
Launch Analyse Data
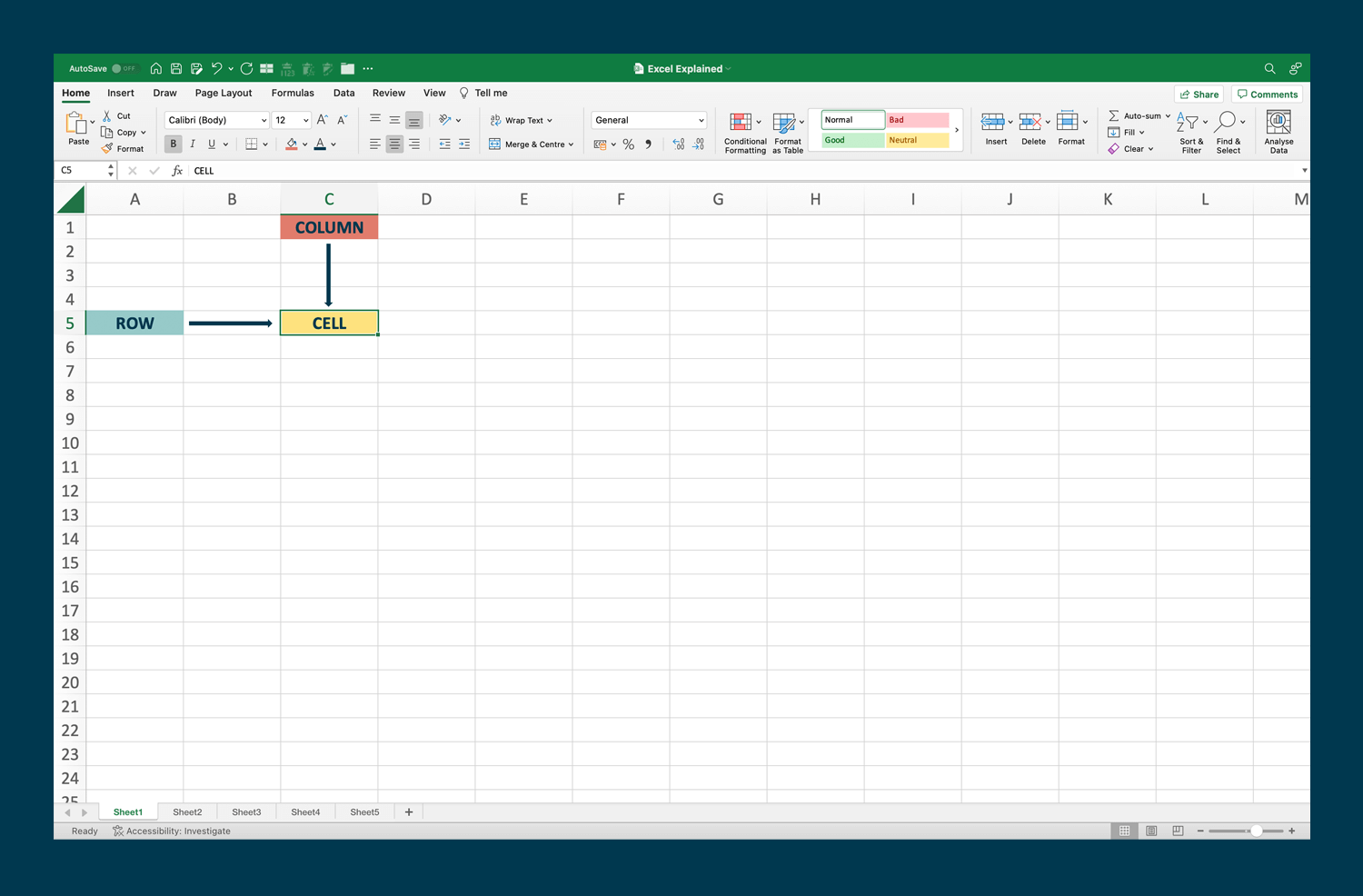tap(1278, 130)
